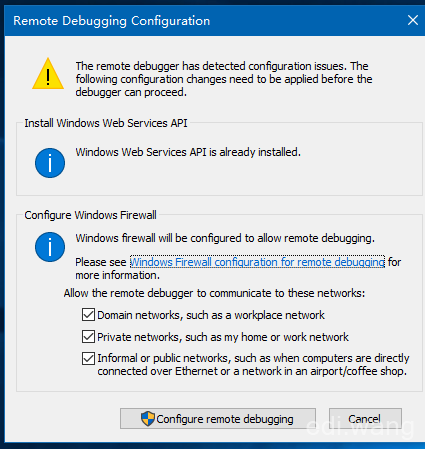Toggle the Private networks checkbox
Viewport: 425px width, 449px height.
(x=88, y=337)
